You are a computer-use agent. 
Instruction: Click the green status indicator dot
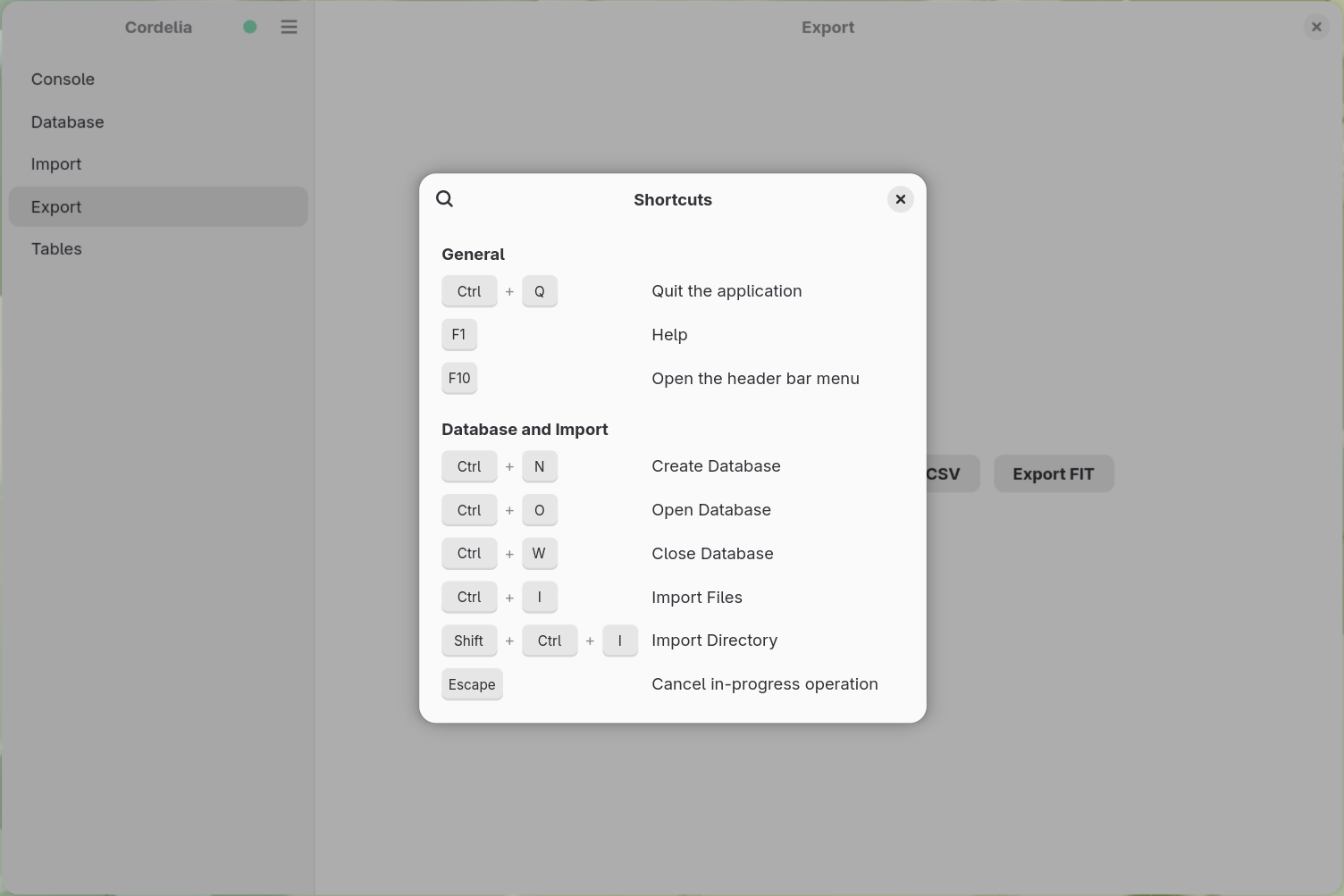(250, 27)
